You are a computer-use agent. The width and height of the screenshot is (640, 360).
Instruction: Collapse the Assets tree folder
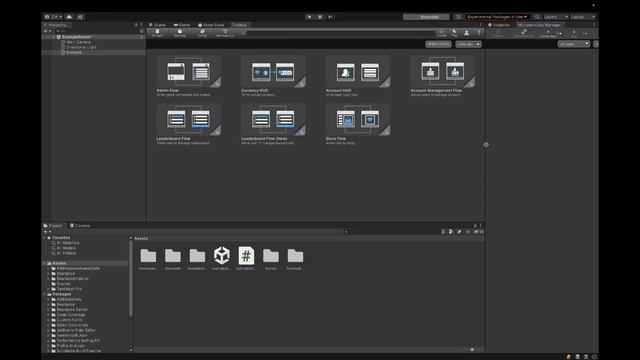[44, 263]
